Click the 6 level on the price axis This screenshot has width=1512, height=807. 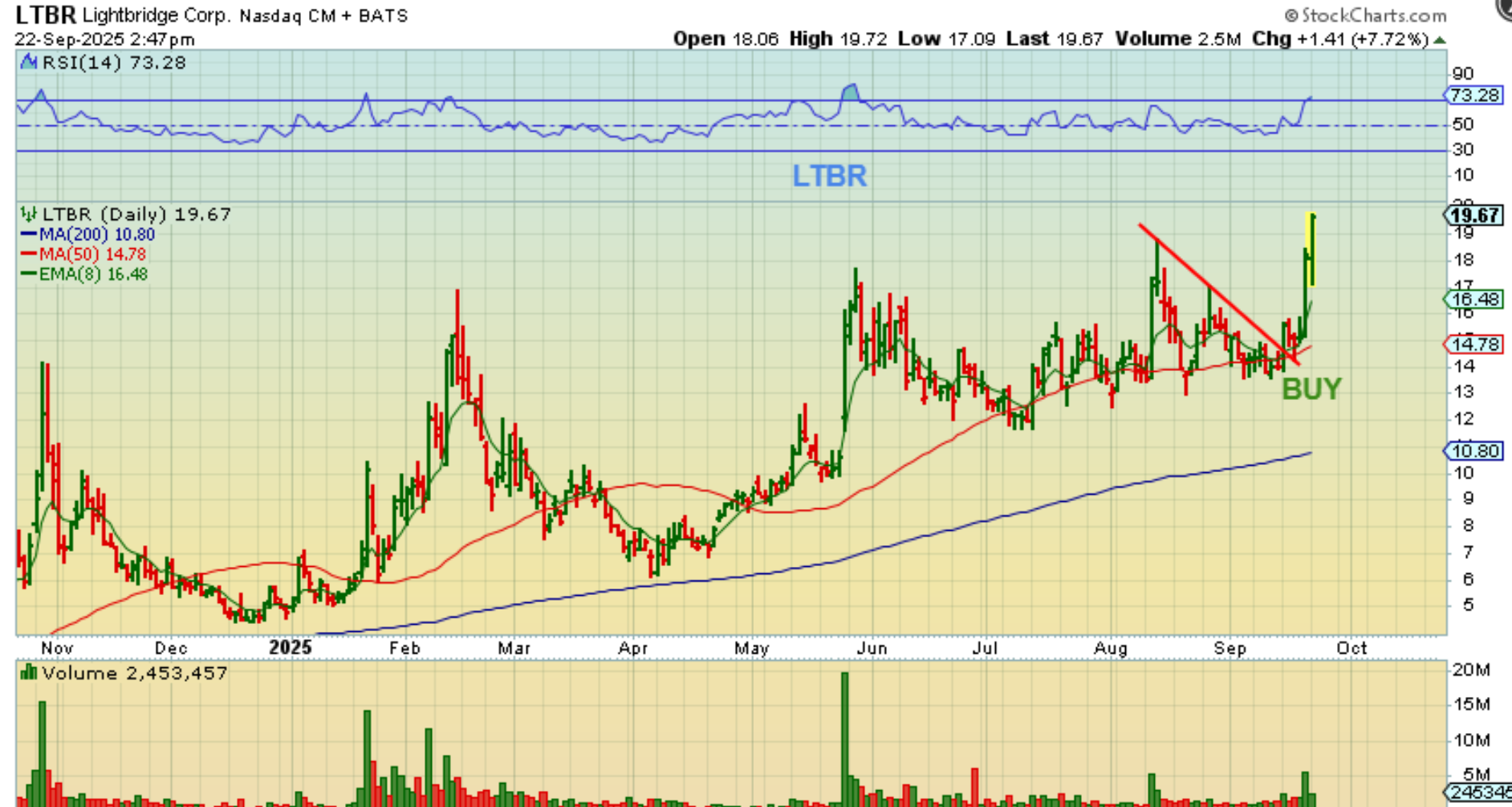[x=1468, y=579]
